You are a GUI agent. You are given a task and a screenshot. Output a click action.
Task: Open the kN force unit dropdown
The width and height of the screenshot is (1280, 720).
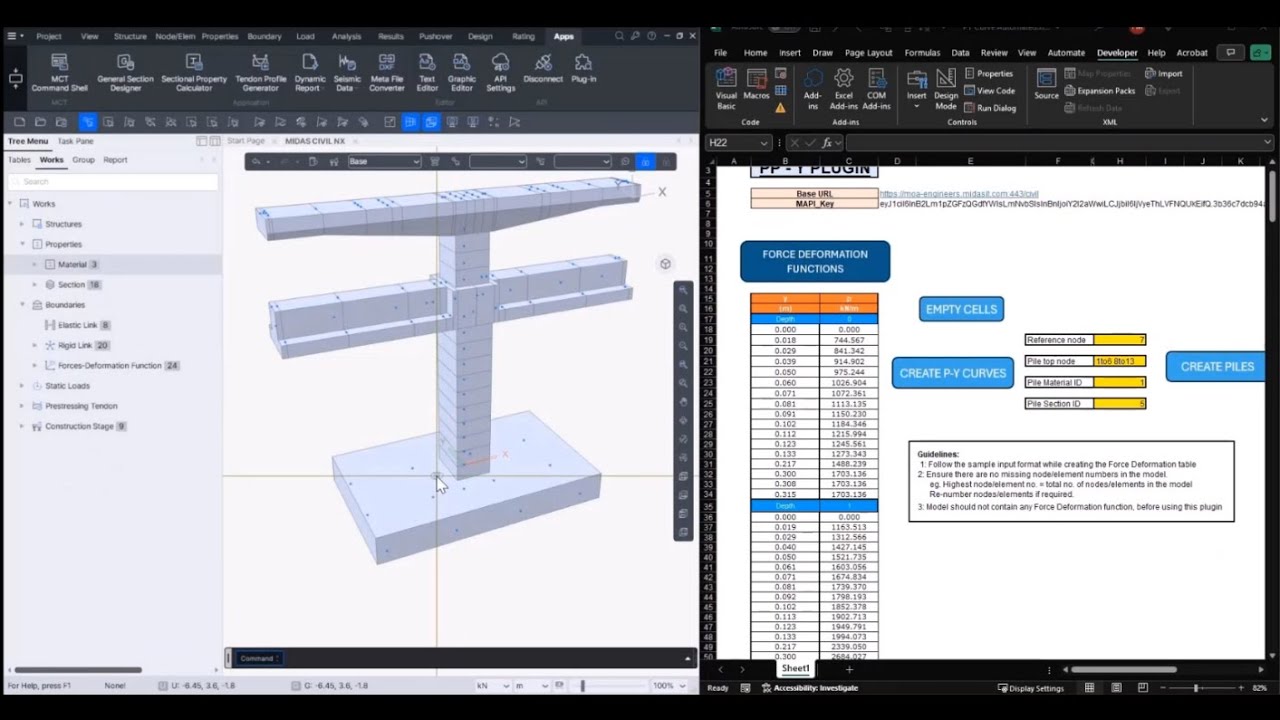pos(492,686)
